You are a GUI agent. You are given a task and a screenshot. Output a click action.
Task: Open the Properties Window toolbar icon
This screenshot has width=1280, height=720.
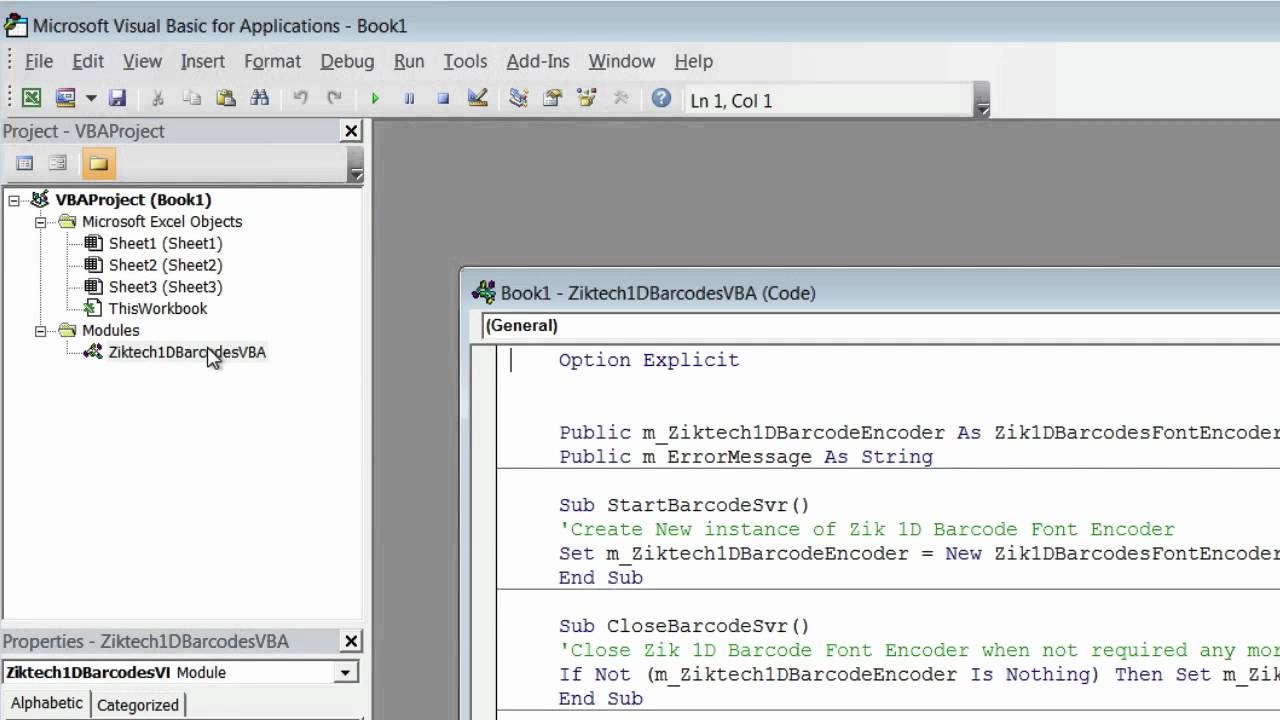552,98
